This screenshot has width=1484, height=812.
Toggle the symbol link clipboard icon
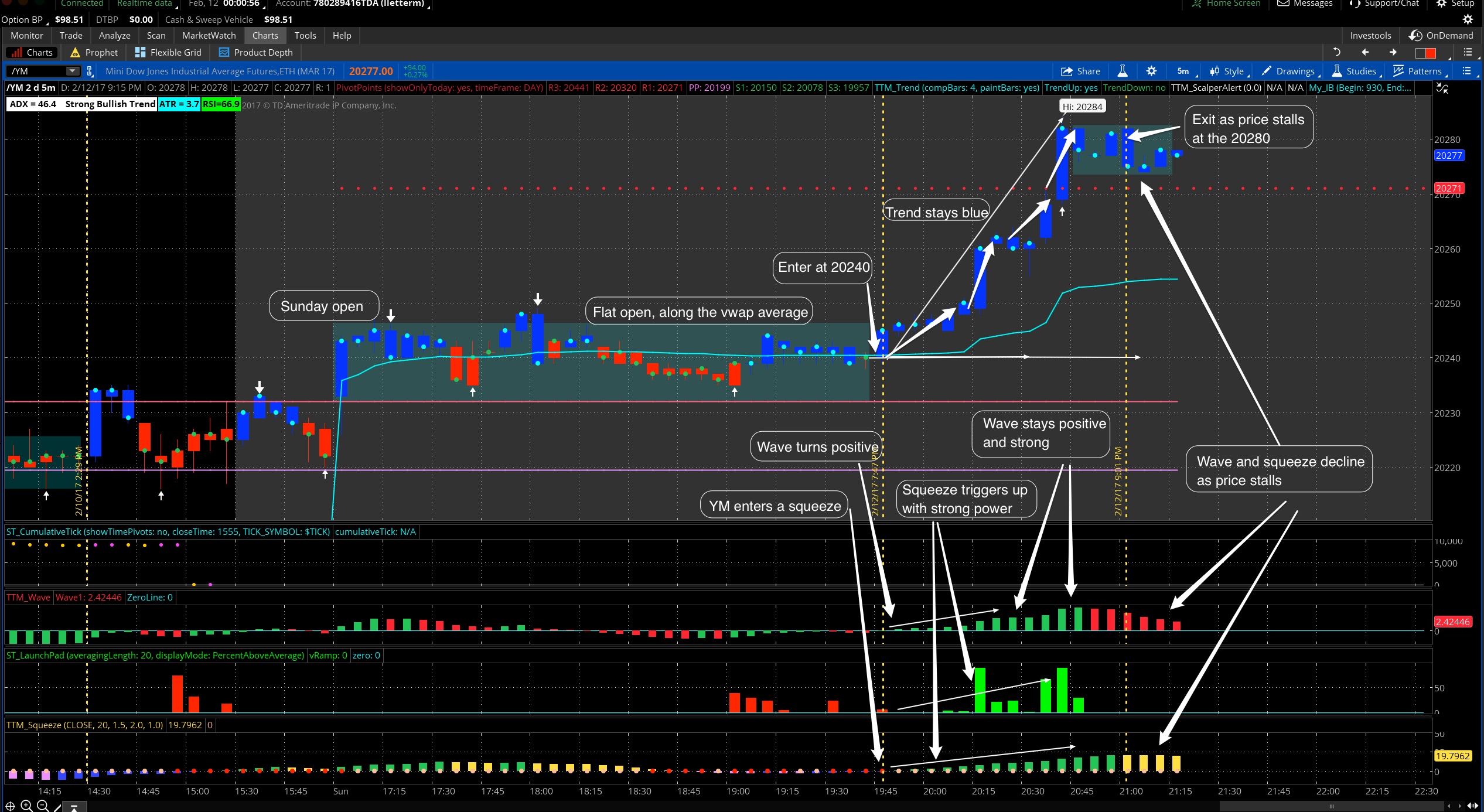click(90, 71)
